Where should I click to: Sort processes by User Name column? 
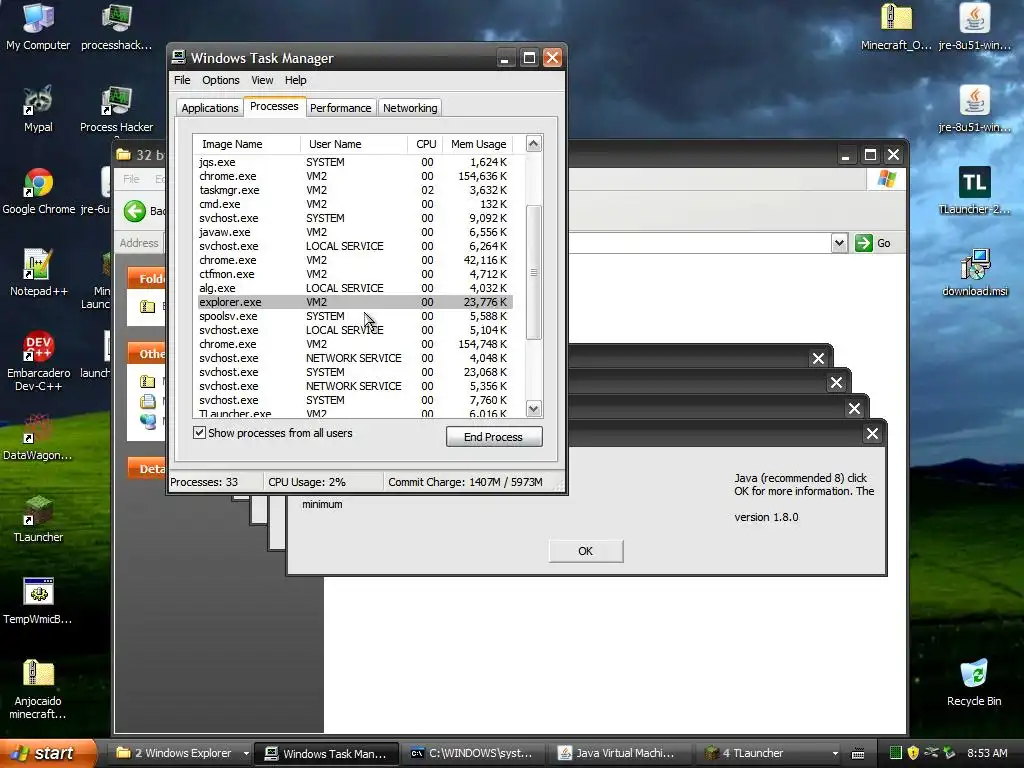coord(353,144)
